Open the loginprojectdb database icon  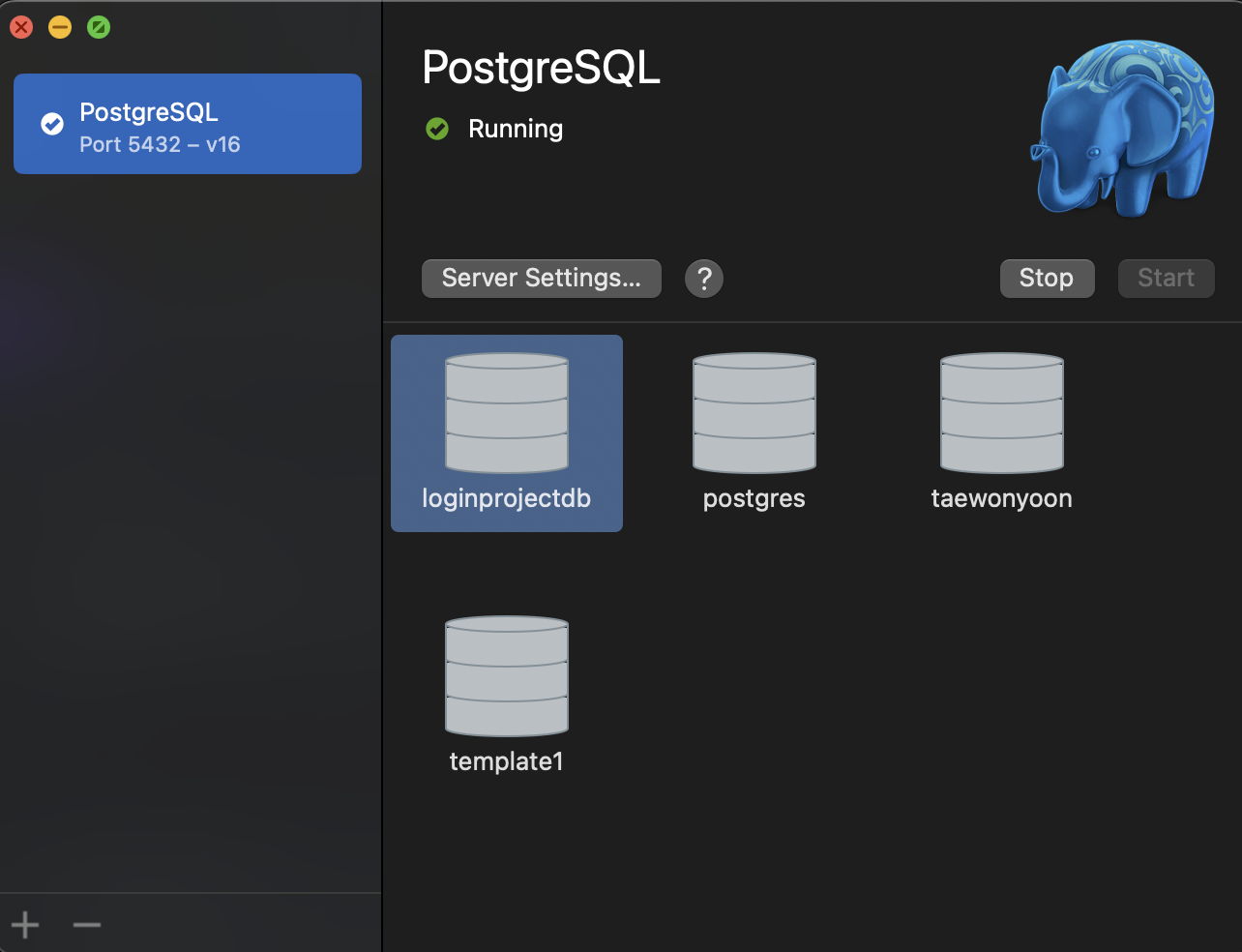(x=506, y=413)
